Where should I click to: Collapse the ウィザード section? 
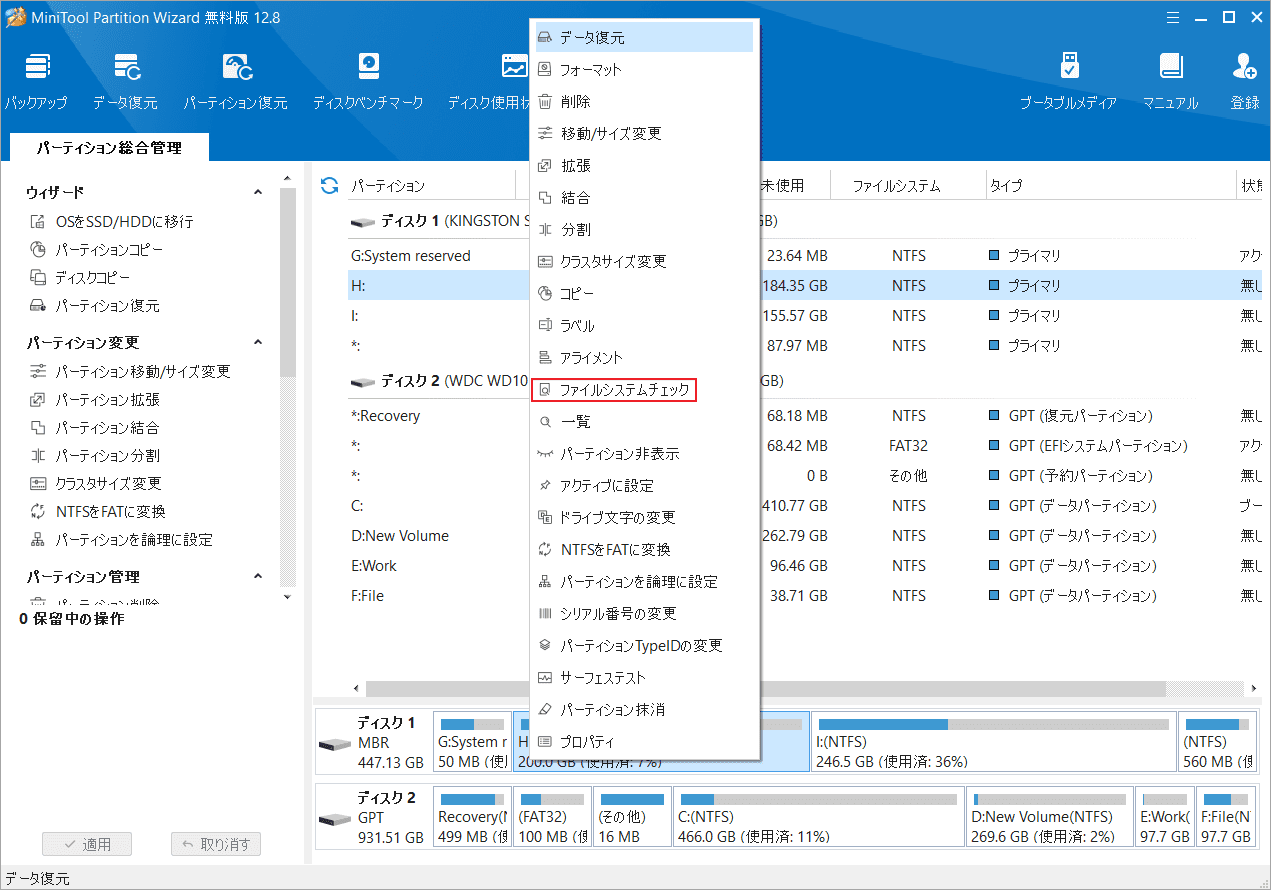tap(258, 191)
